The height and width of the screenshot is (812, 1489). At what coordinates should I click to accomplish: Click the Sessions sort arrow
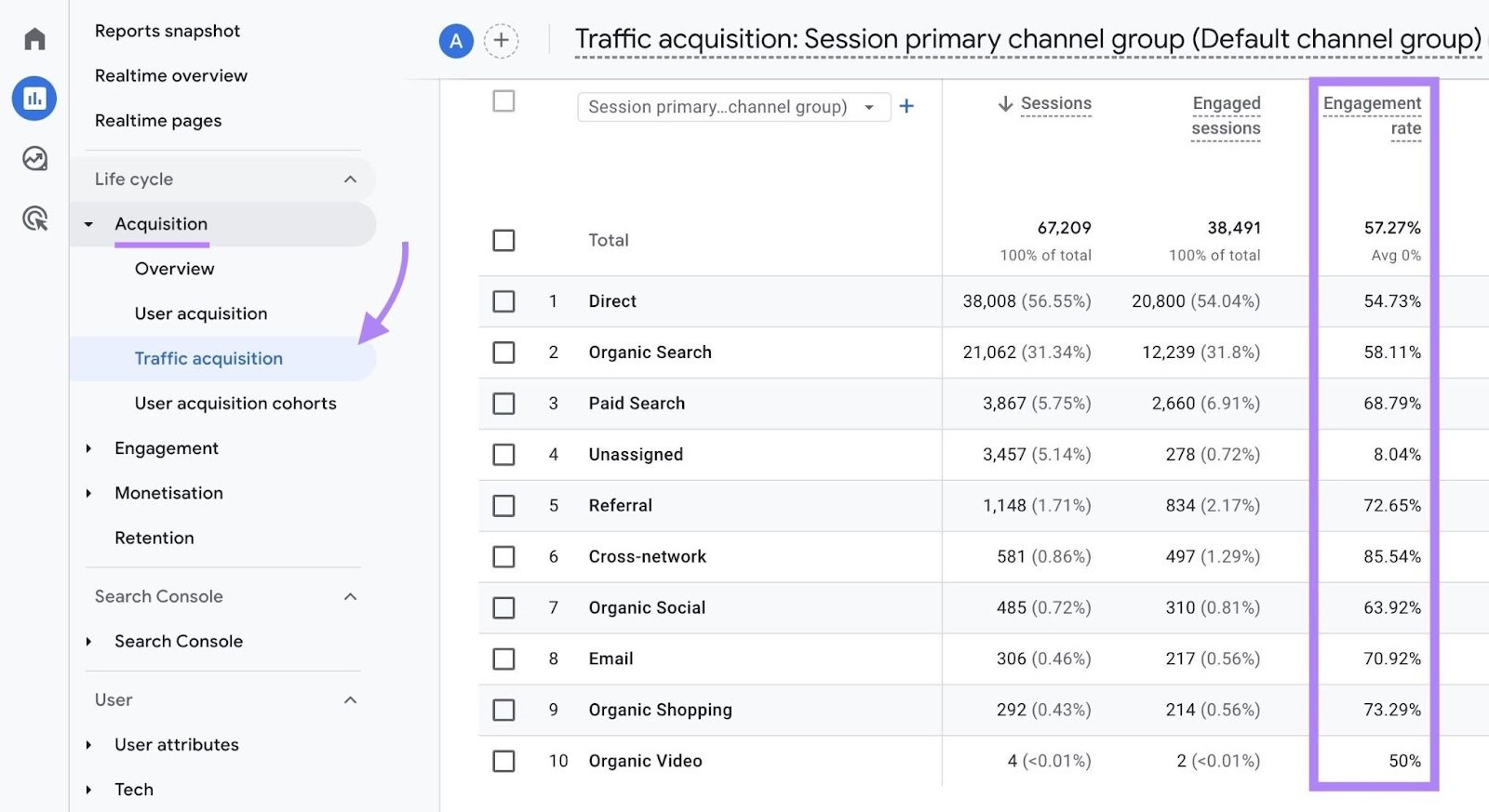pos(1005,103)
